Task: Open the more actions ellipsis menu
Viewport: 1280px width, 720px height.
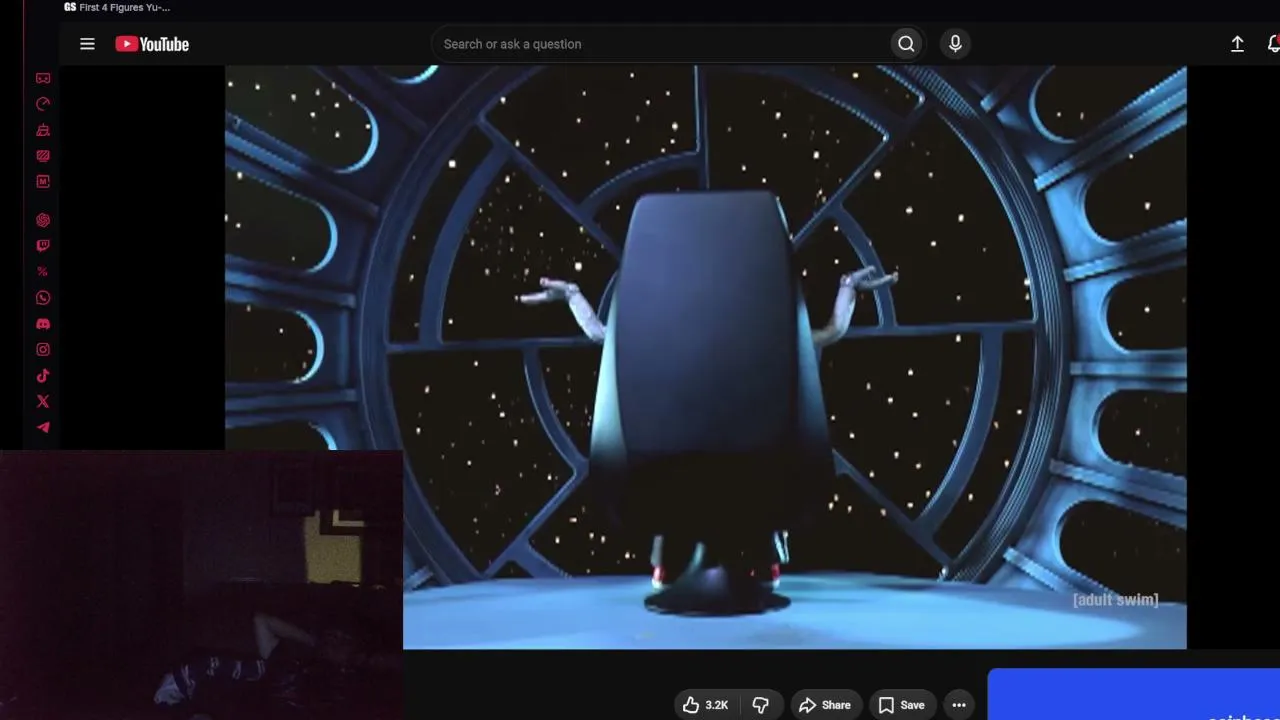Action: tap(959, 705)
